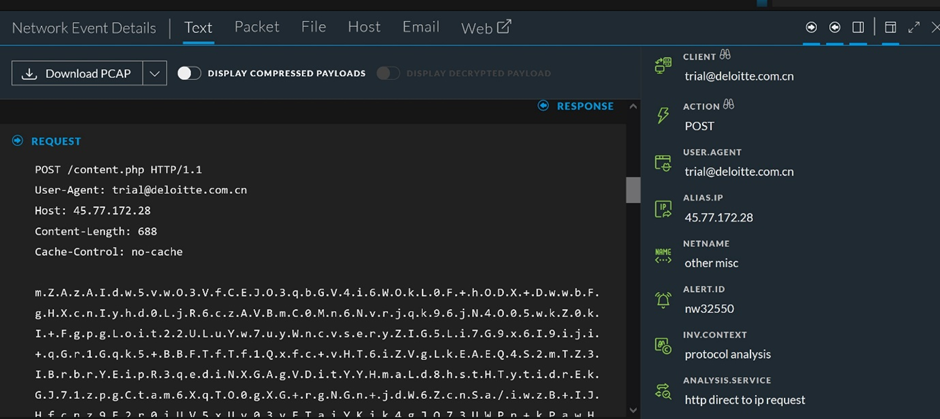Expand event details to full screen
This screenshot has width=940, height=419.
pyautogui.click(x=914, y=27)
